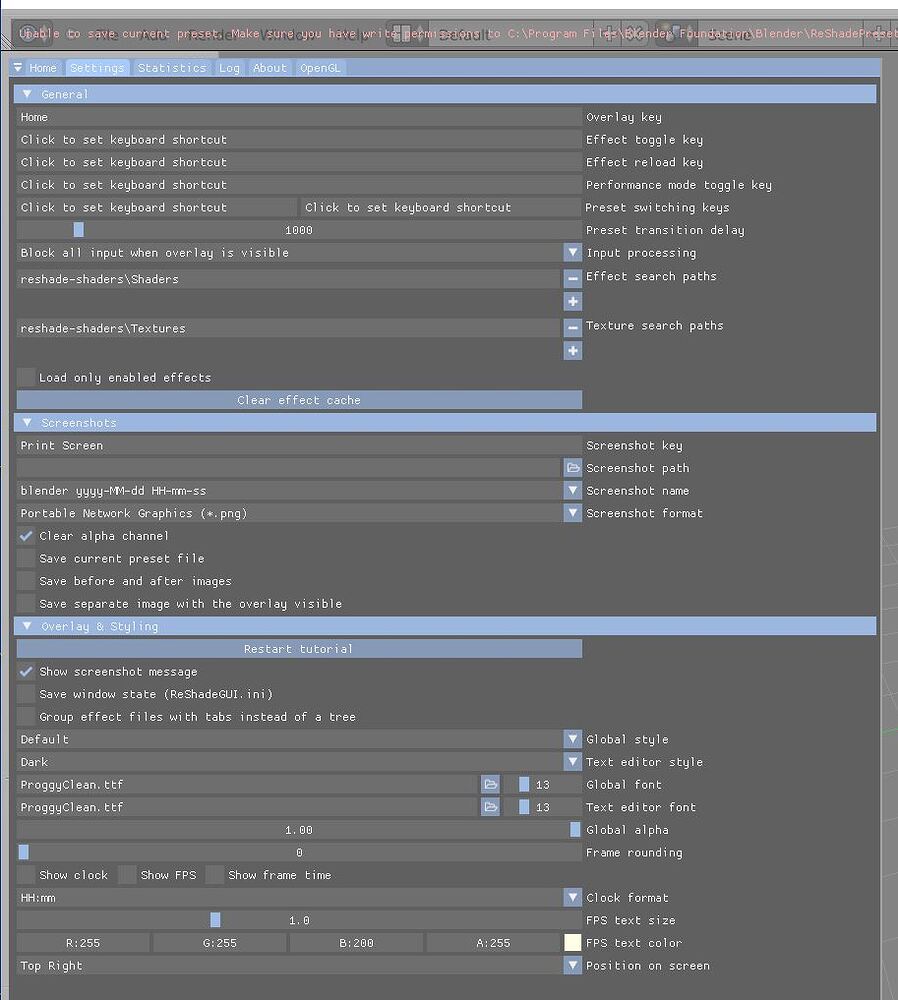Click the Global font ProggyClean.ttf field
The width and height of the screenshot is (898, 1000).
click(x=247, y=784)
